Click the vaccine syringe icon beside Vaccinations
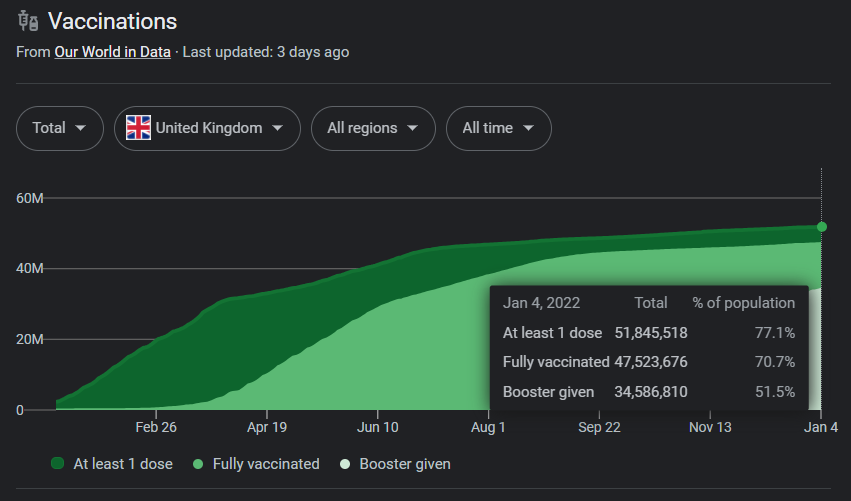This screenshot has width=851, height=501. pos(28,21)
